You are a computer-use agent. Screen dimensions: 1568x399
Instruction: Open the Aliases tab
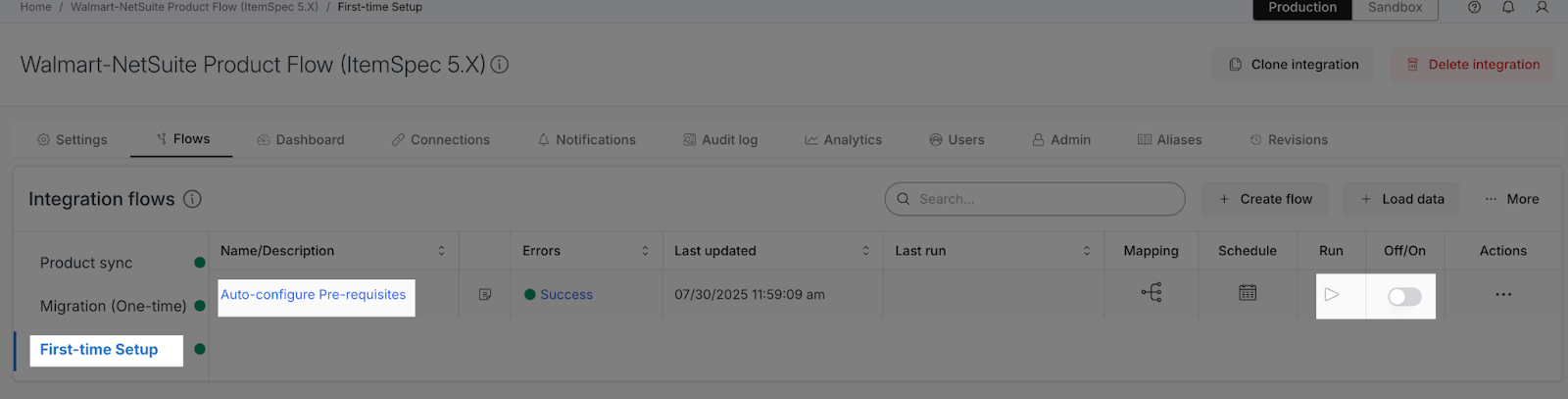pyautogui.click(x=1170, y=140)
